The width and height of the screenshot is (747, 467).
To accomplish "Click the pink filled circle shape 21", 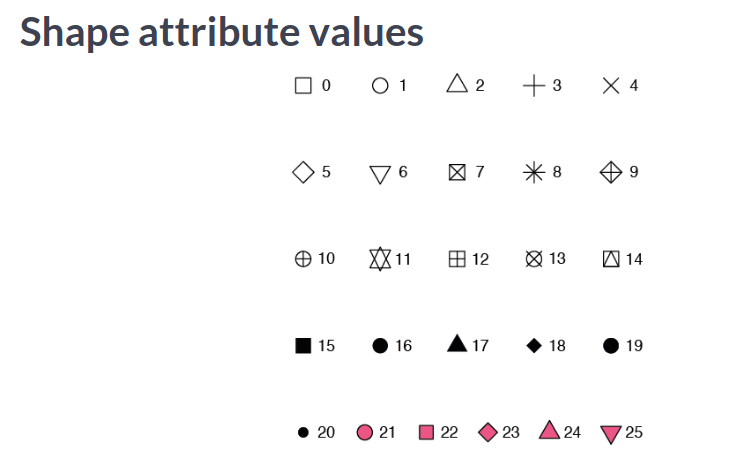I will pos(365,432).
